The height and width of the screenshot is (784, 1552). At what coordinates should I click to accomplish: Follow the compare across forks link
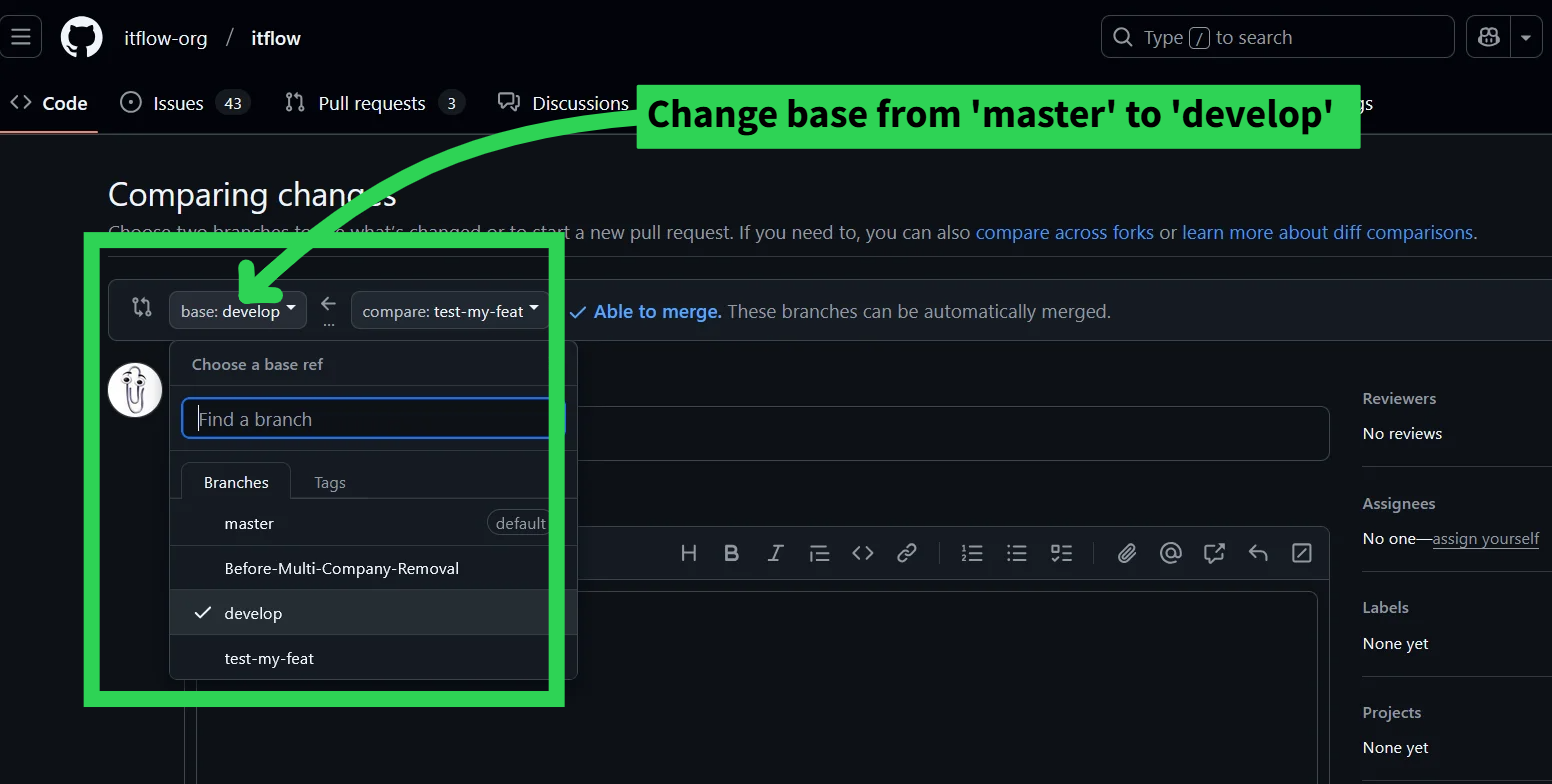tap(1065, 232)
